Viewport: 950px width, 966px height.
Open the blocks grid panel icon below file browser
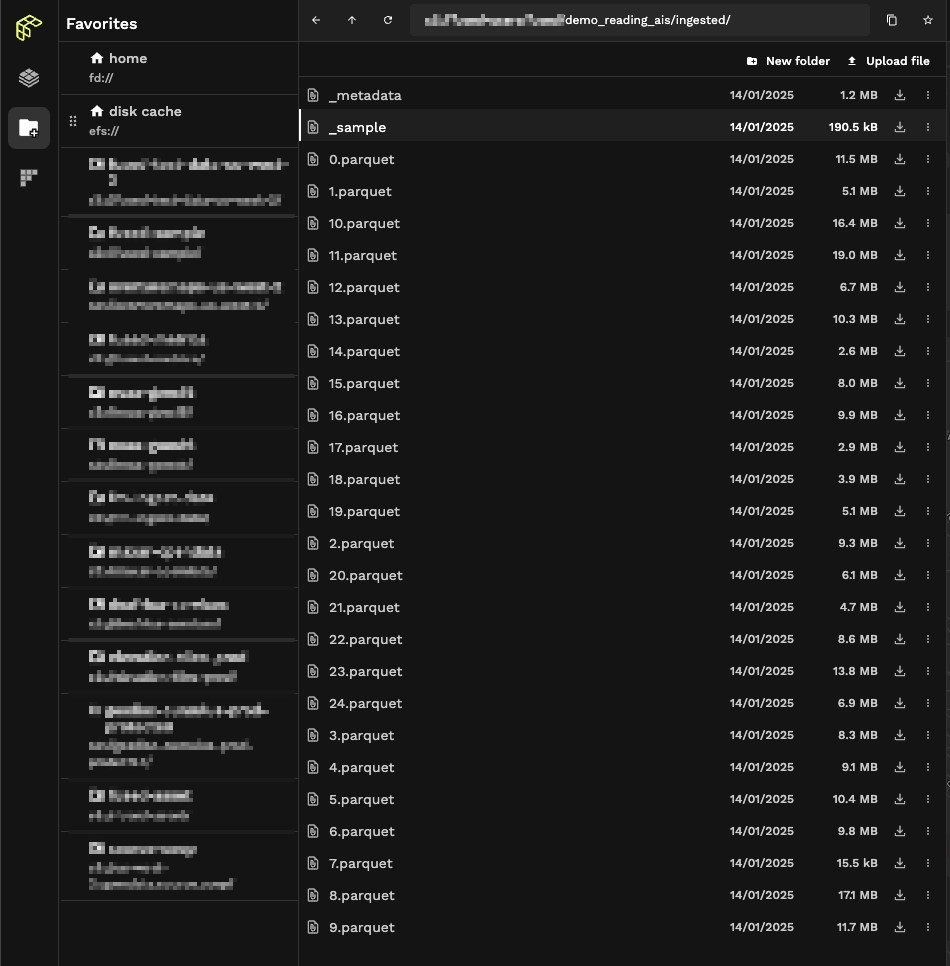(x=28, y=177)
